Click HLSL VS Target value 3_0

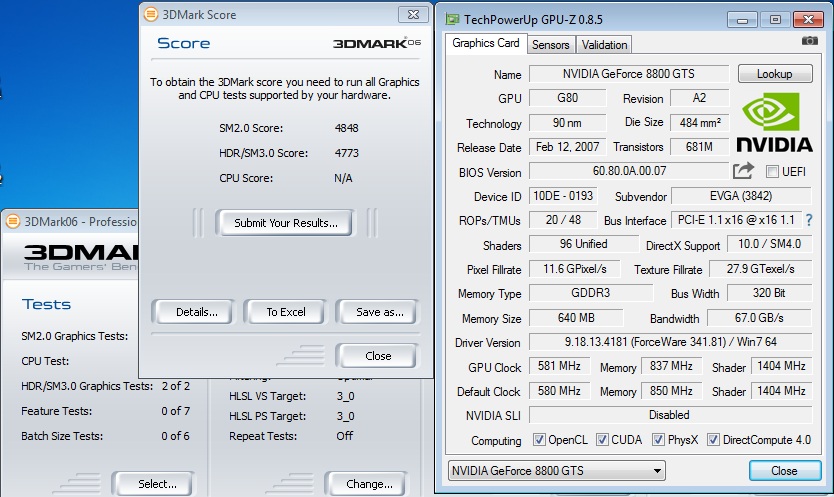pyautogui.click(x=345, y=396)
